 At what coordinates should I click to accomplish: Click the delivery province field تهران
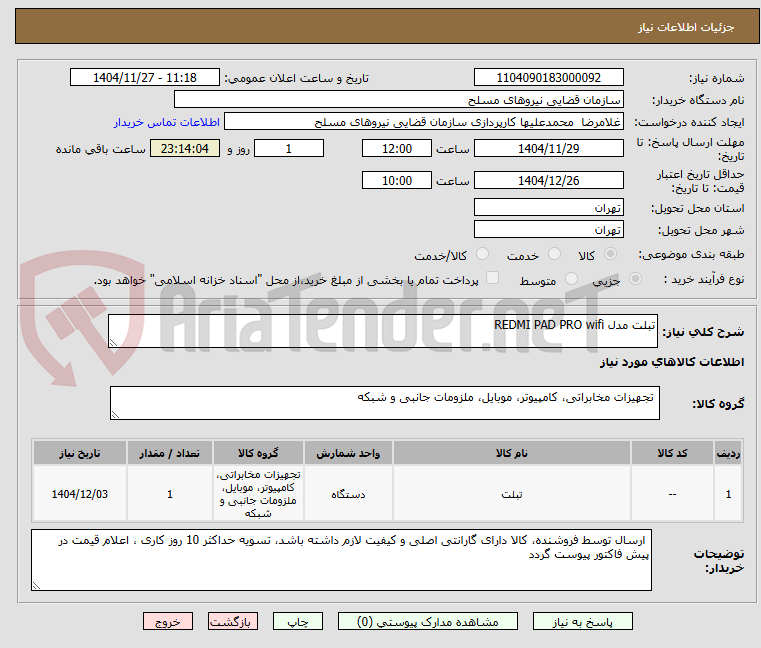pyautogui.click(x=548, y=207)
